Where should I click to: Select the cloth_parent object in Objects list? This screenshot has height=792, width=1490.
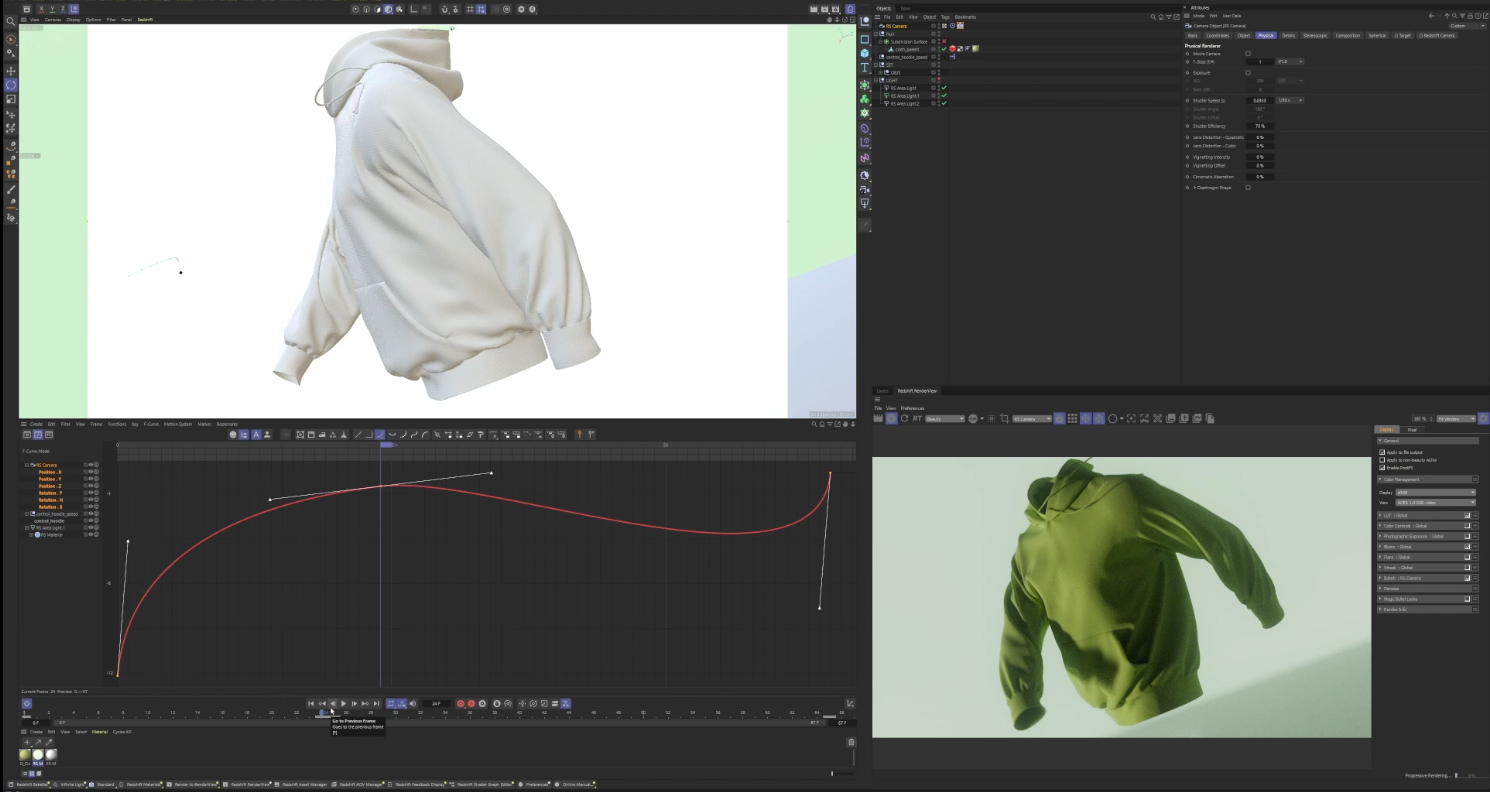point(907,49)
